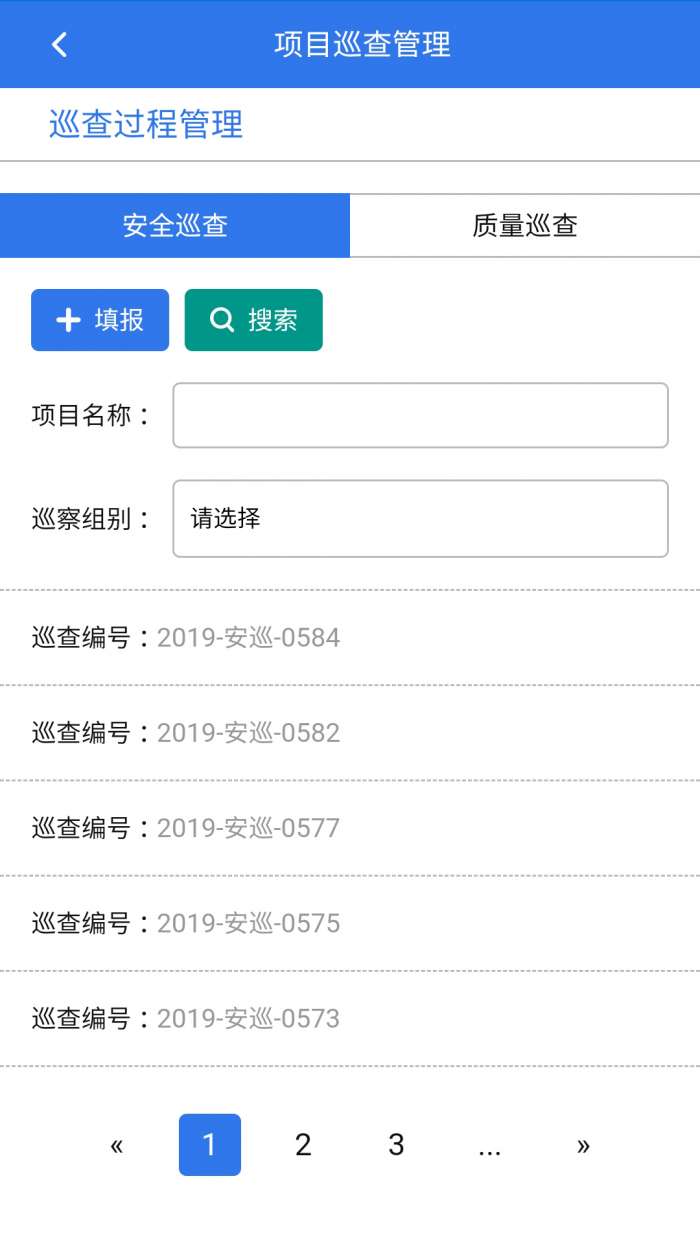The width and height of the screenshot is (700, 1244).
Task: Switch to the 质量巡查 tab
Action: pyautogui.click(x=525, y=225)
